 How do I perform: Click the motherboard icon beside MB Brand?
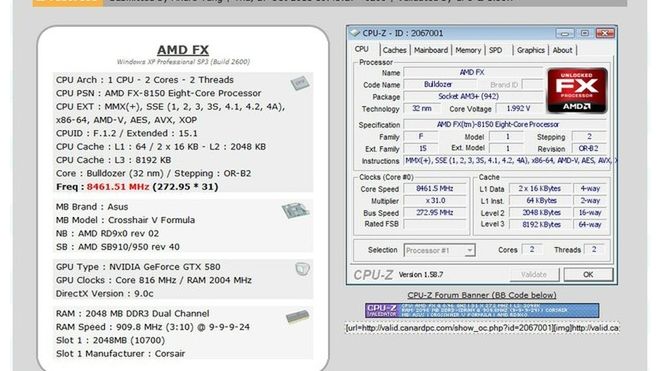pos(295,210)
